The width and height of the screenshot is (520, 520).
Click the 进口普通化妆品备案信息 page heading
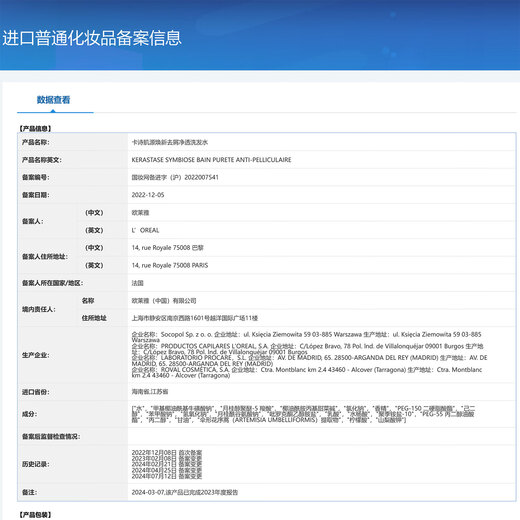pos(92,38)
